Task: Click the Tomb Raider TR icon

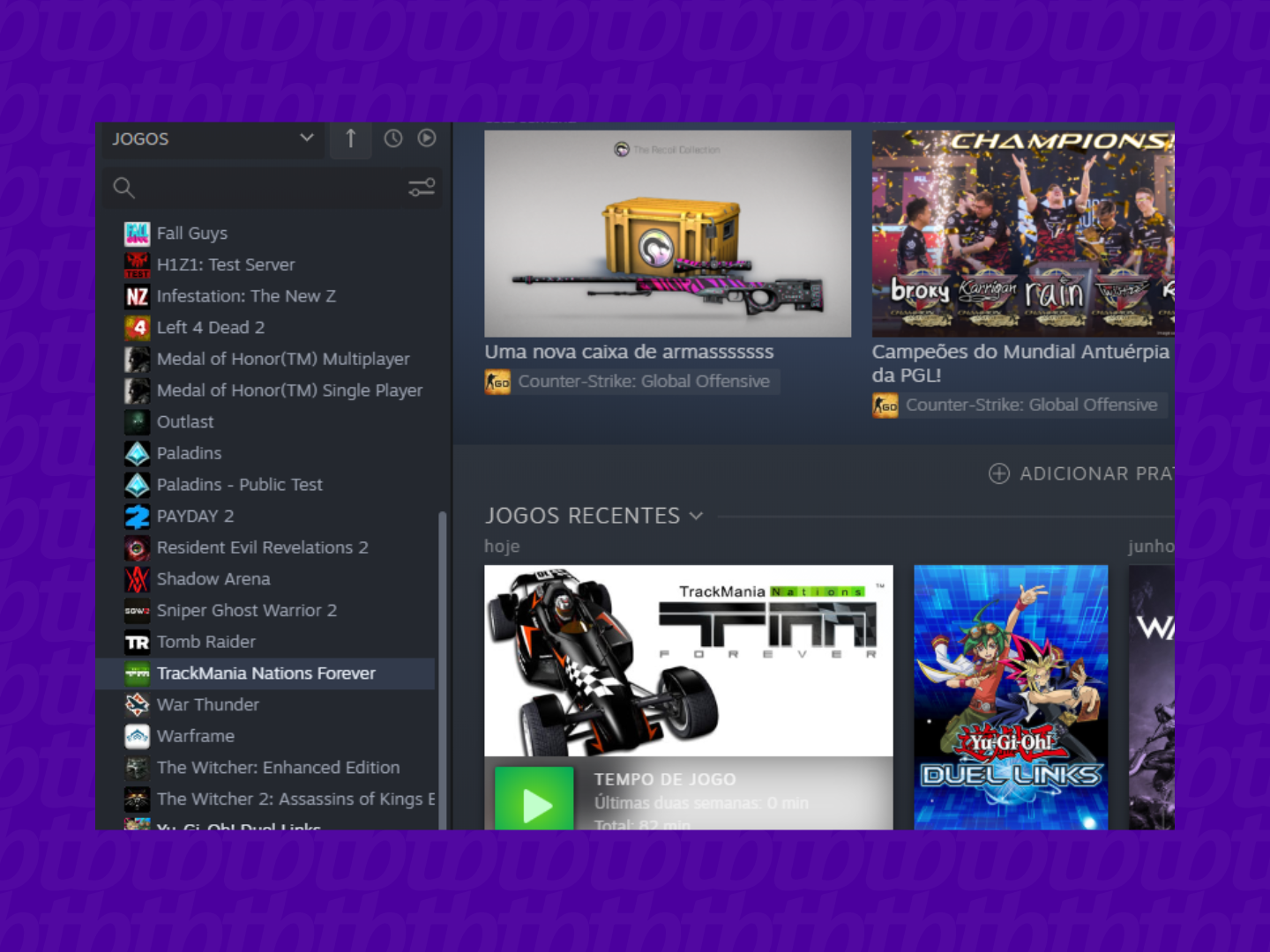Action: pyautogui.click(x=137, y=643)
